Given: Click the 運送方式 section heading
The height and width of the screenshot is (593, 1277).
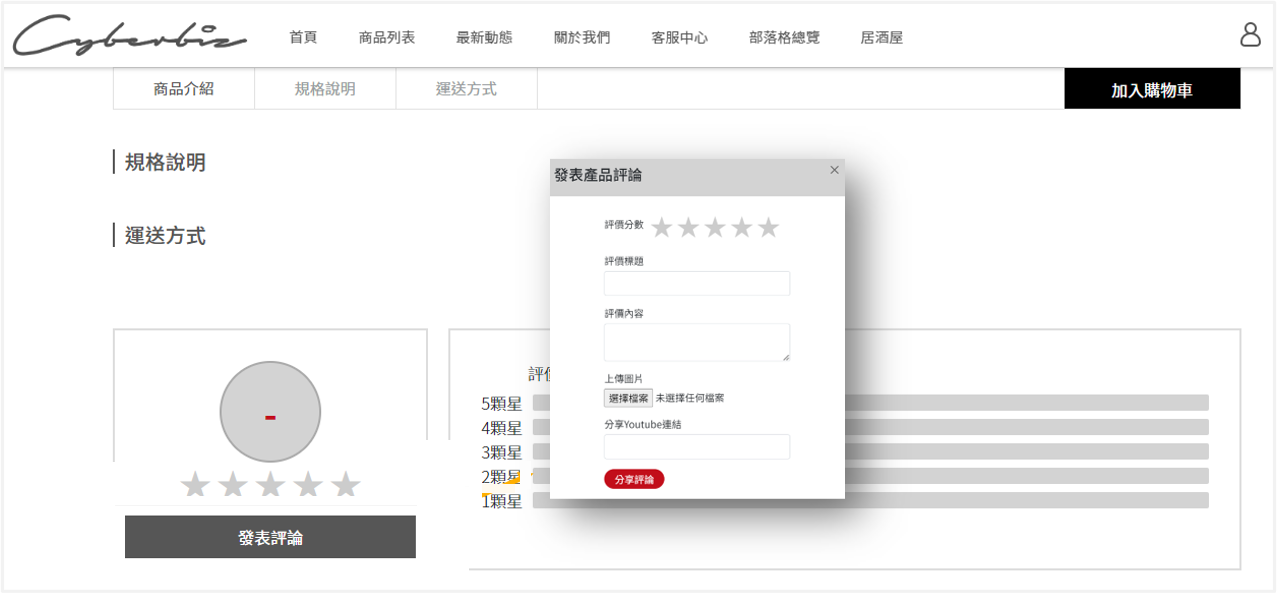Looking at the screenshot, I should pyautogui.click(x=165, y=236).
